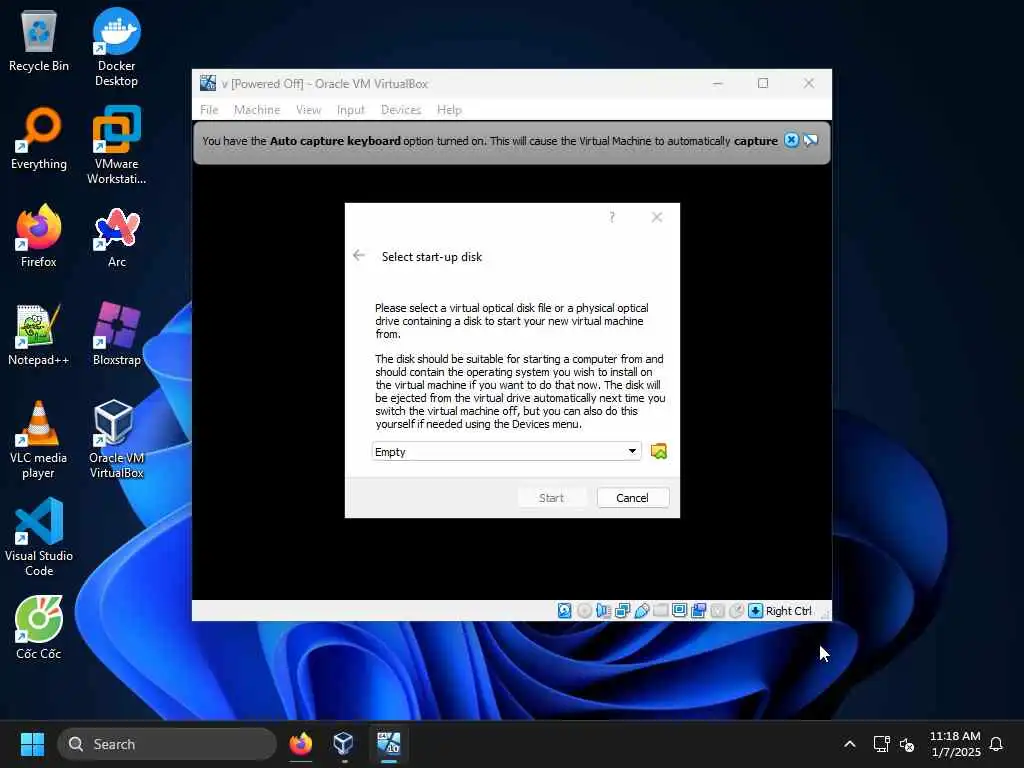Click the disabled Start button
The width and height of the screenshot is (1024, 768).
click(x=551, y=498)
